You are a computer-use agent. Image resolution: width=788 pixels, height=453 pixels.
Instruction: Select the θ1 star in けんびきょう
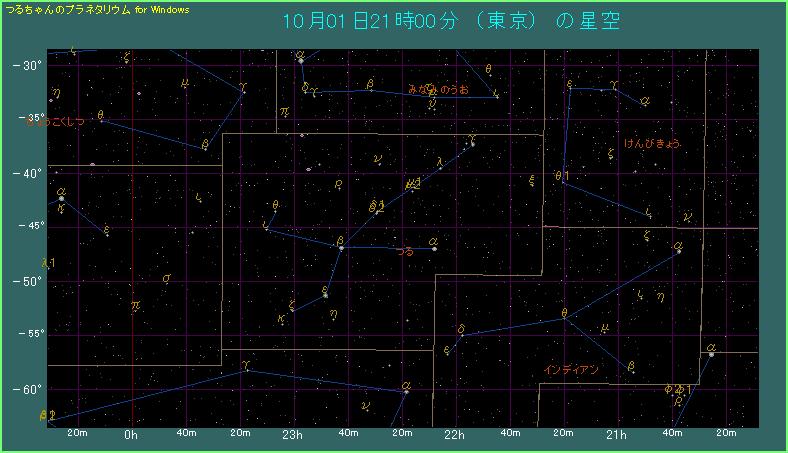[x=563, y=178]
